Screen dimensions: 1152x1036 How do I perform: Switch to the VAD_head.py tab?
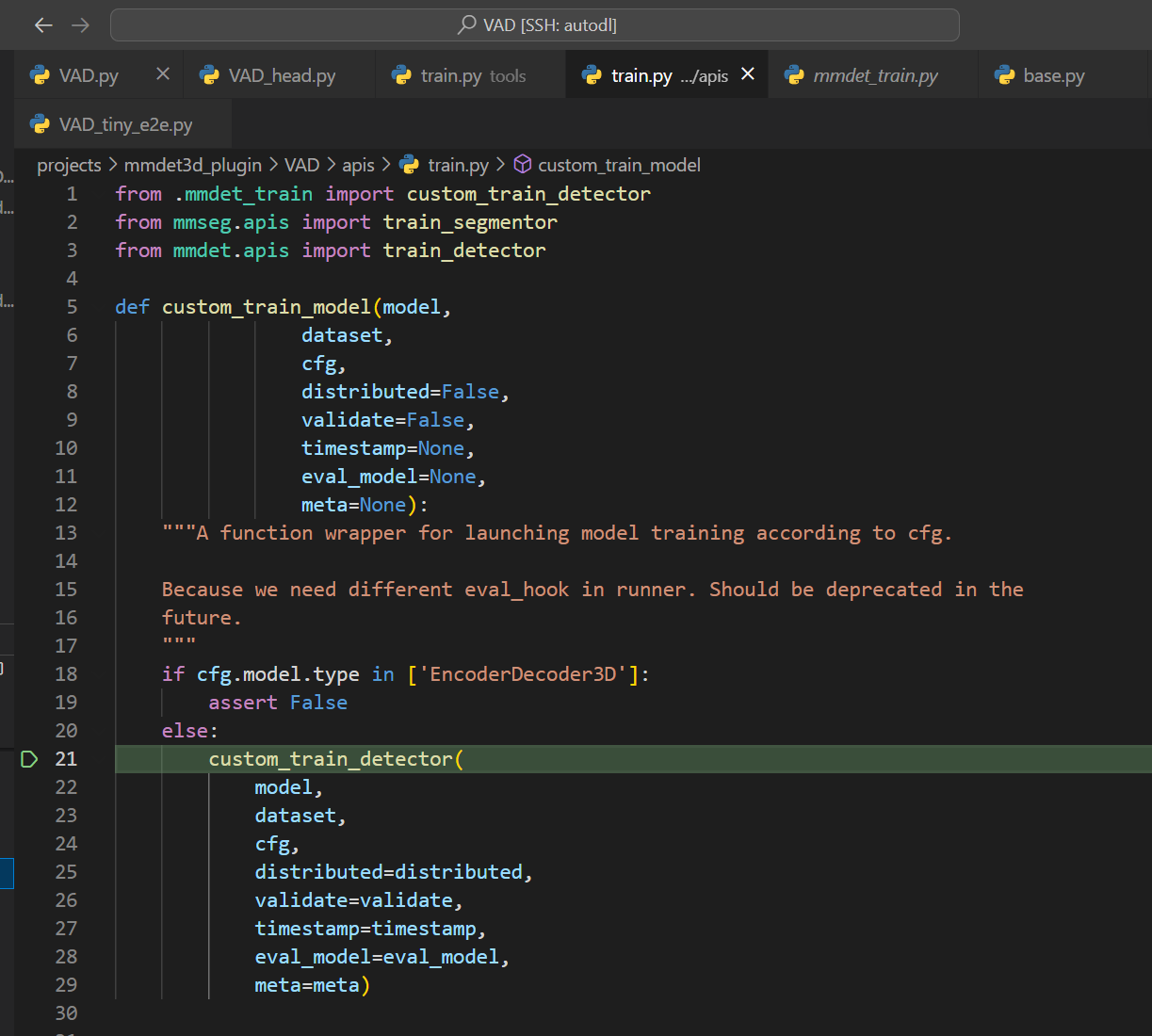(282, 75)
